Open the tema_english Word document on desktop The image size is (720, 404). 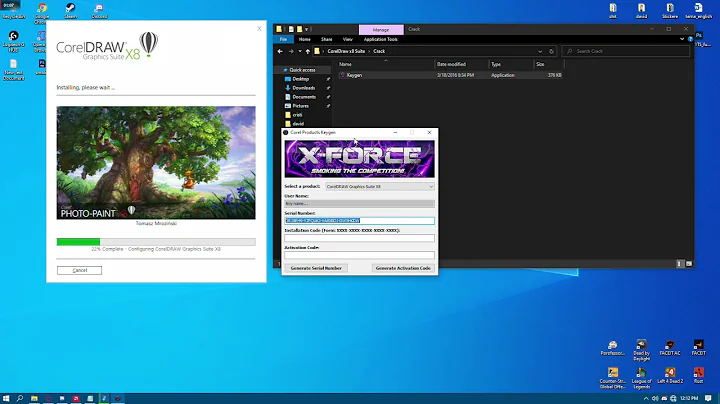tap(698, 11)
